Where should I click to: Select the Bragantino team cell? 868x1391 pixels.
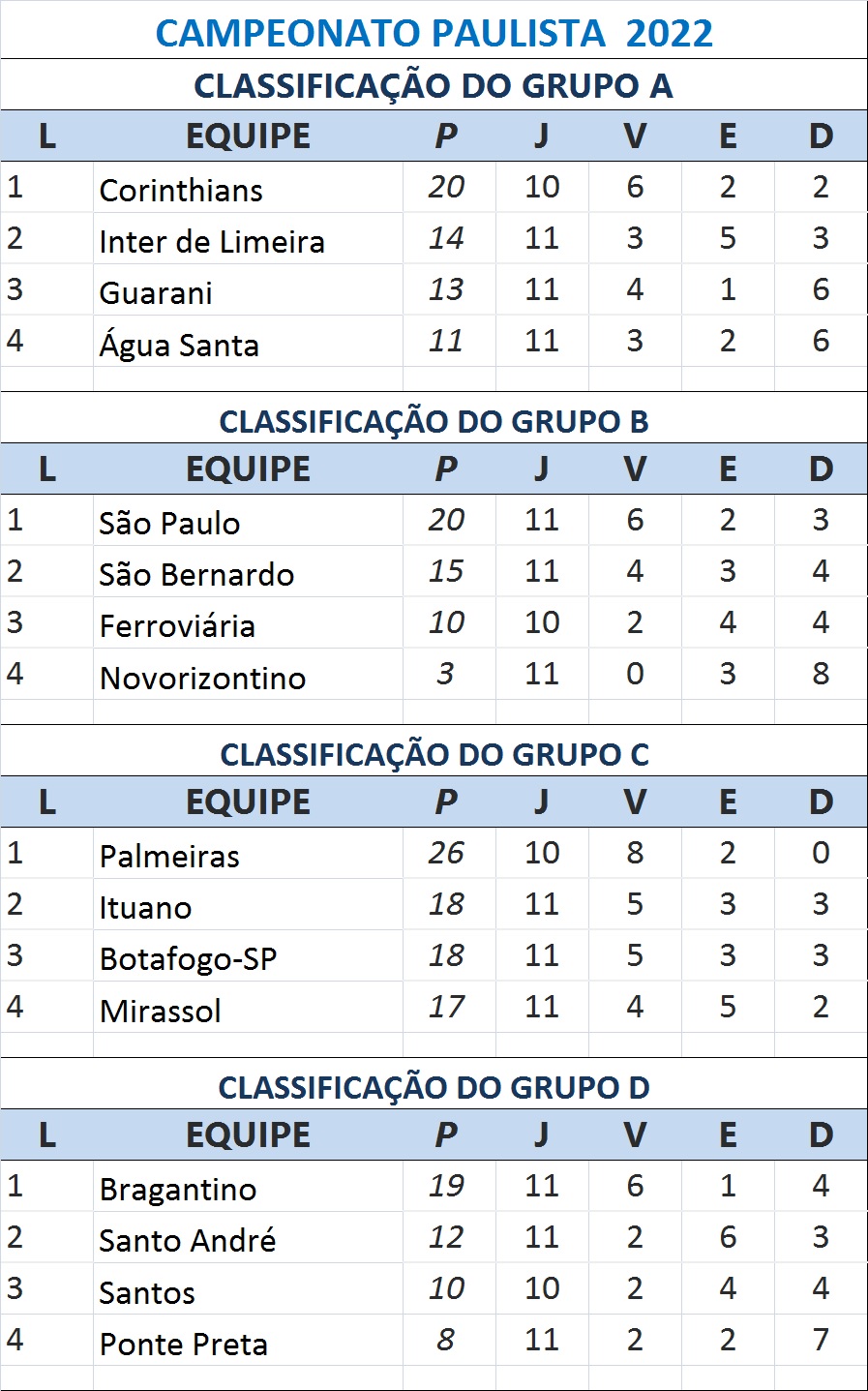coord(178,1189)
